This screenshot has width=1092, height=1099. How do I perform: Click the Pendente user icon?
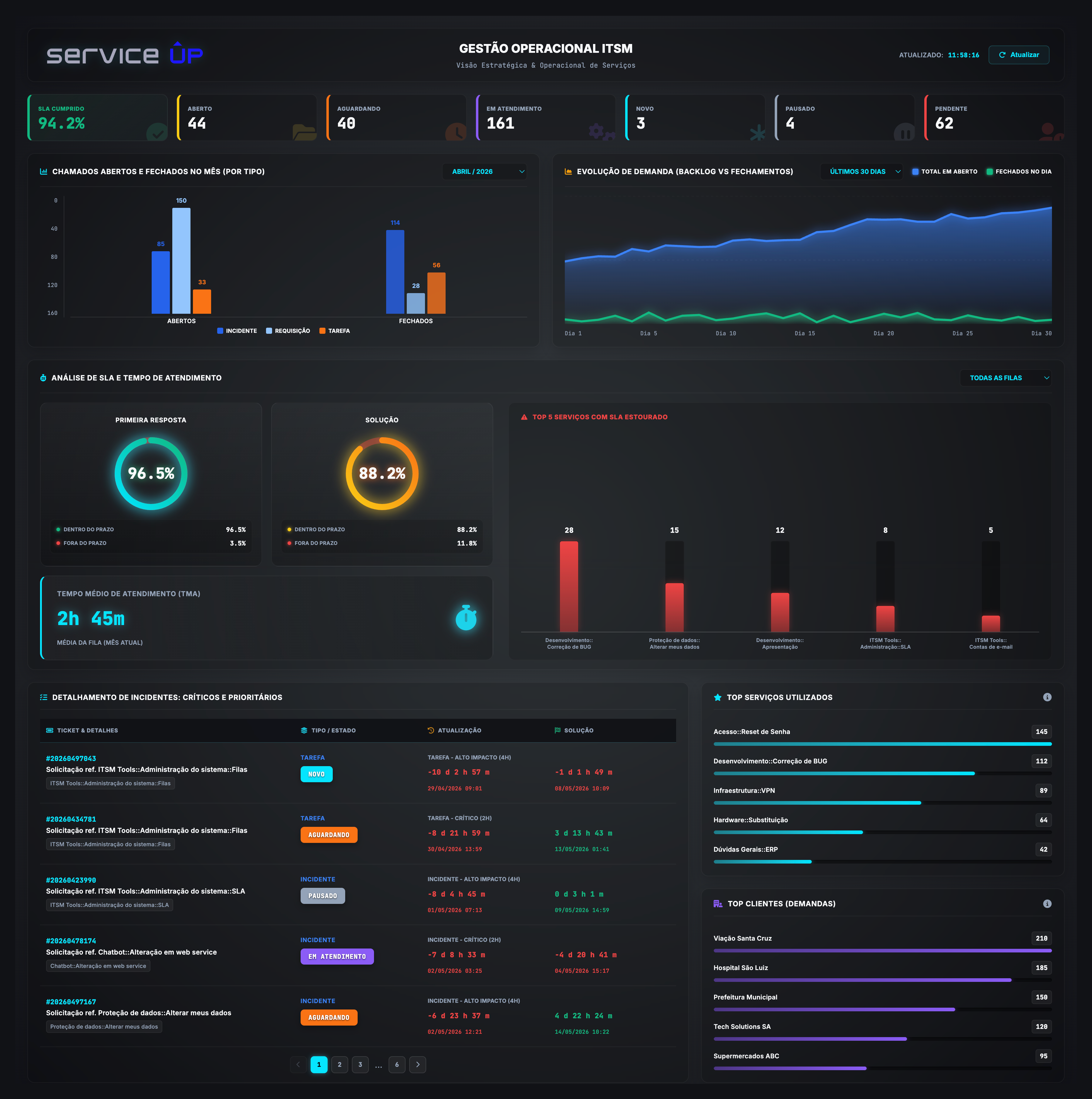[x=1051, y=132]
